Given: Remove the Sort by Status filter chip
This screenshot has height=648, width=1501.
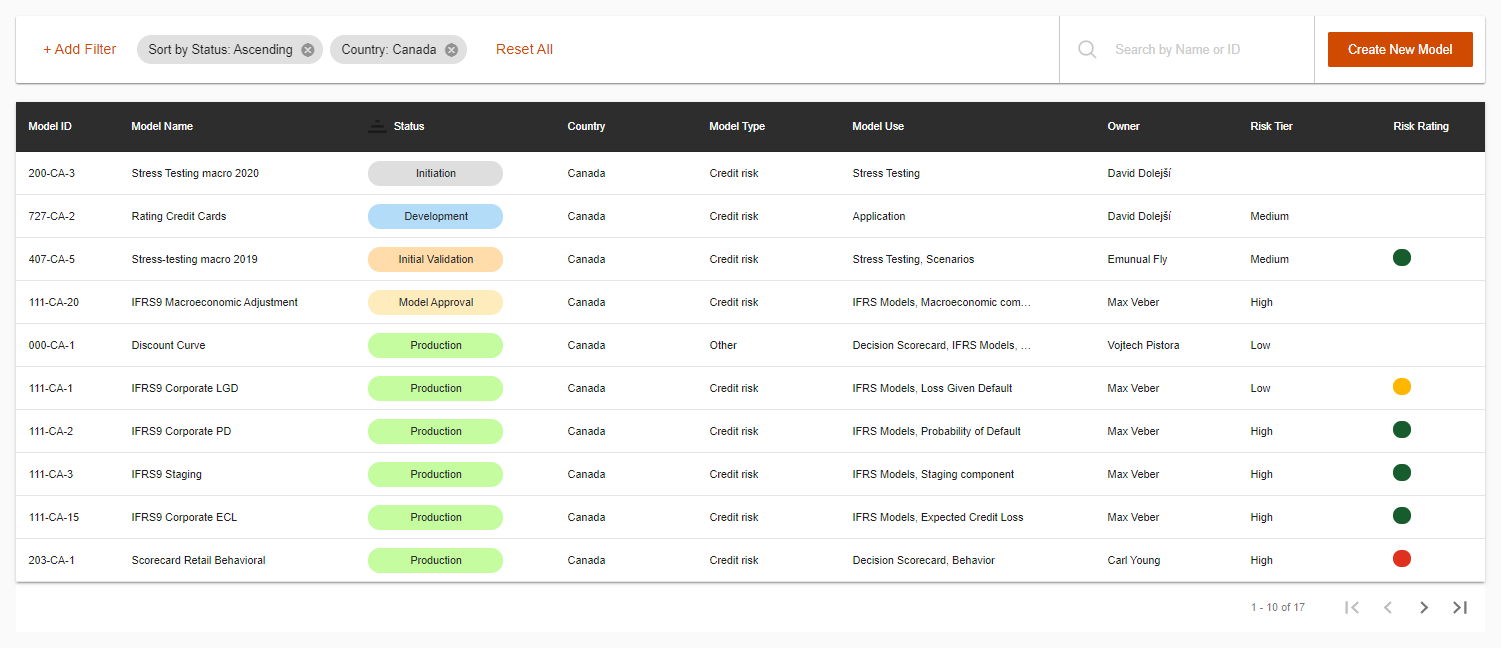Looking at the screenshot, I should click(x=308, y=50).
